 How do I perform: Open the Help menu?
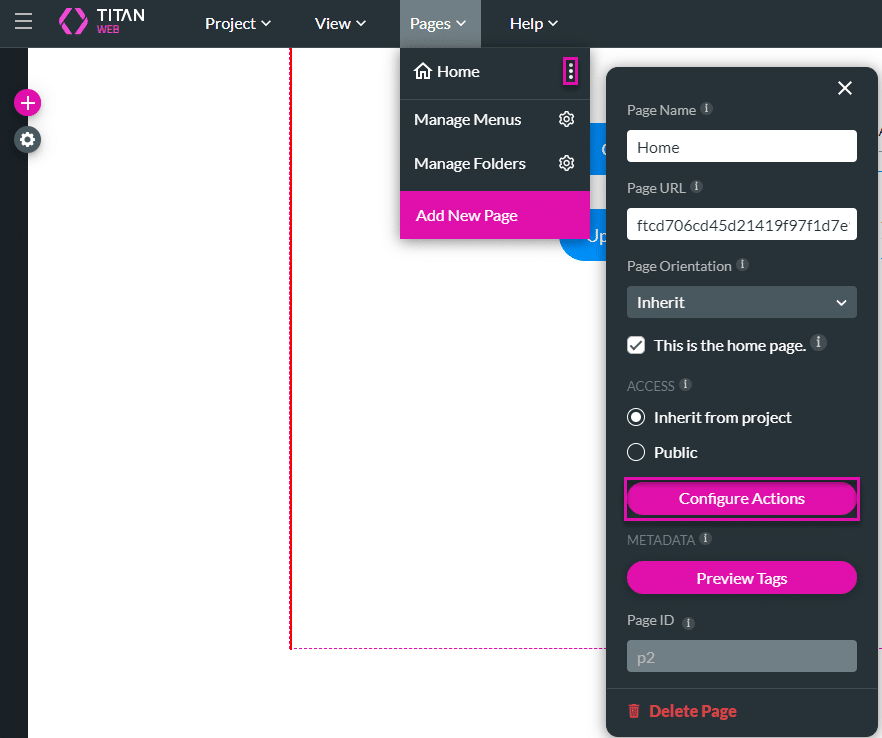click(x=533, y=23)
